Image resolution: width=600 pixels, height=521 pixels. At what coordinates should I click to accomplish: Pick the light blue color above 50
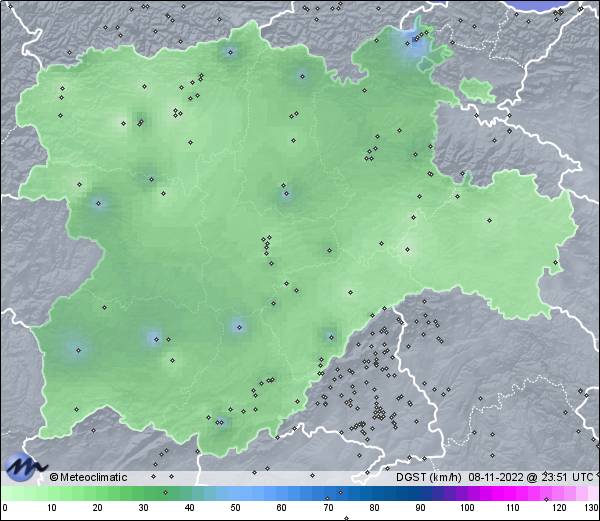pos(235,493)
